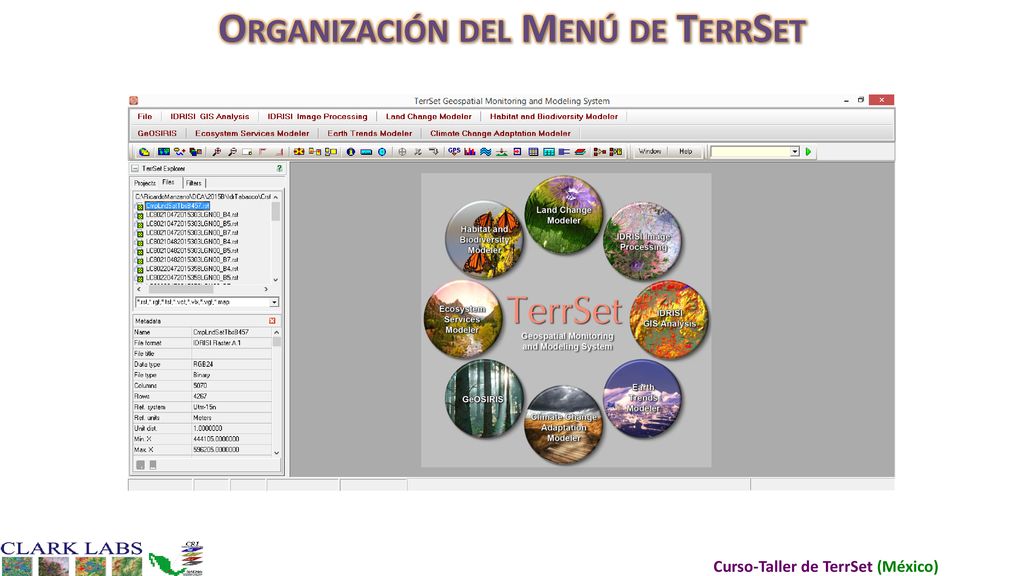
Task: Activate the blue cursor inquiry info icon
Action: [350, 152]
